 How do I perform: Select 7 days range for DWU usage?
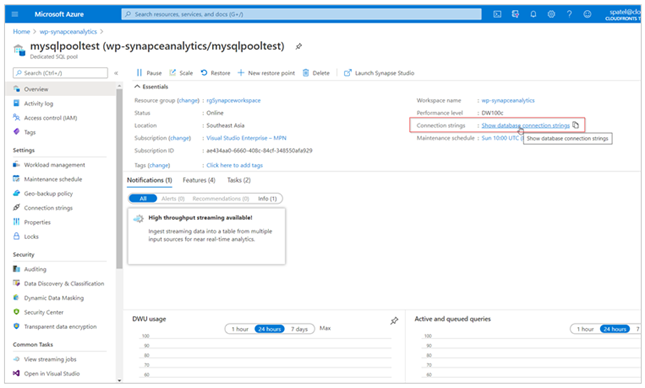299,329
